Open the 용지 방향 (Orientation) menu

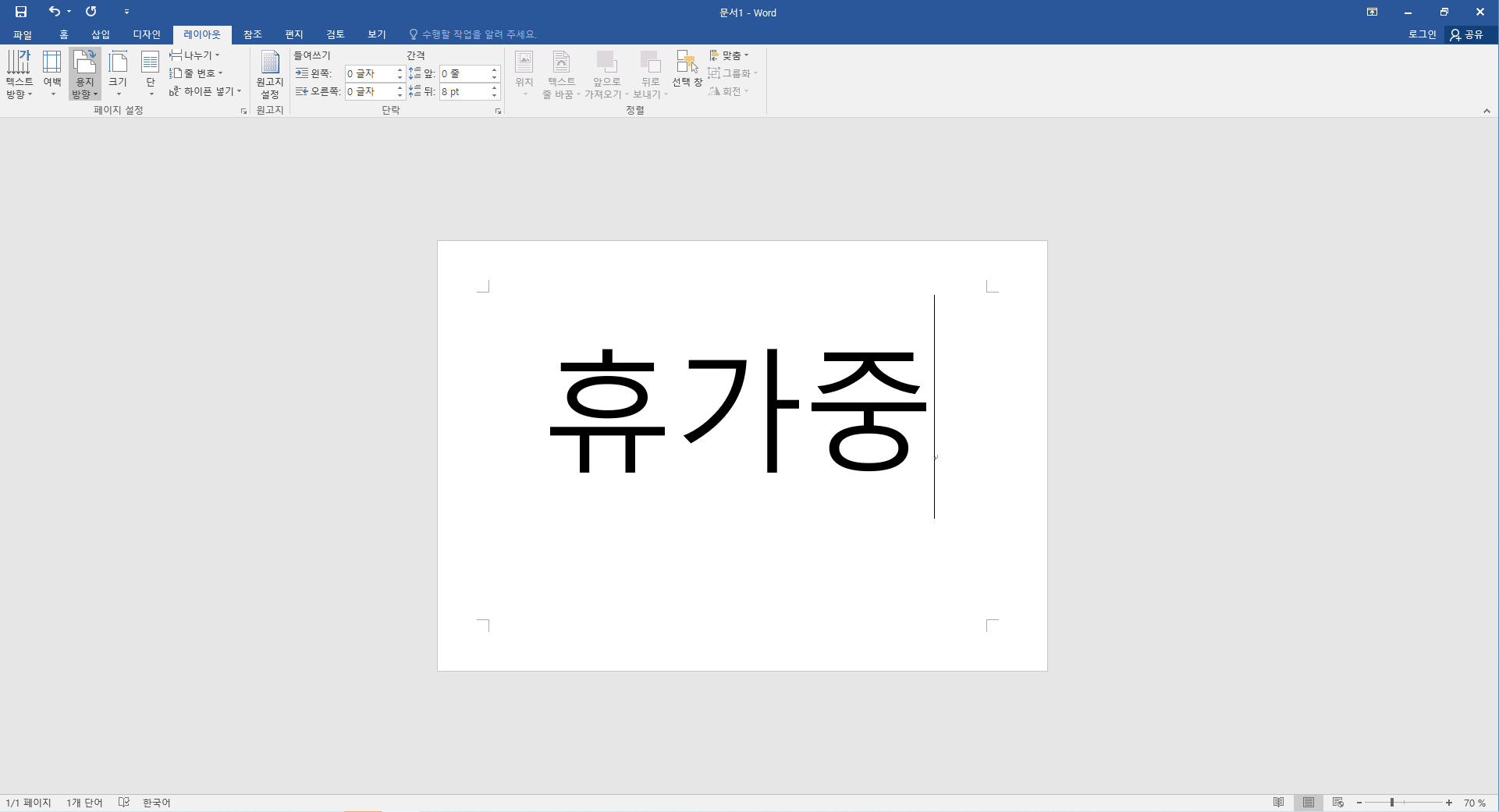(84, 74)
